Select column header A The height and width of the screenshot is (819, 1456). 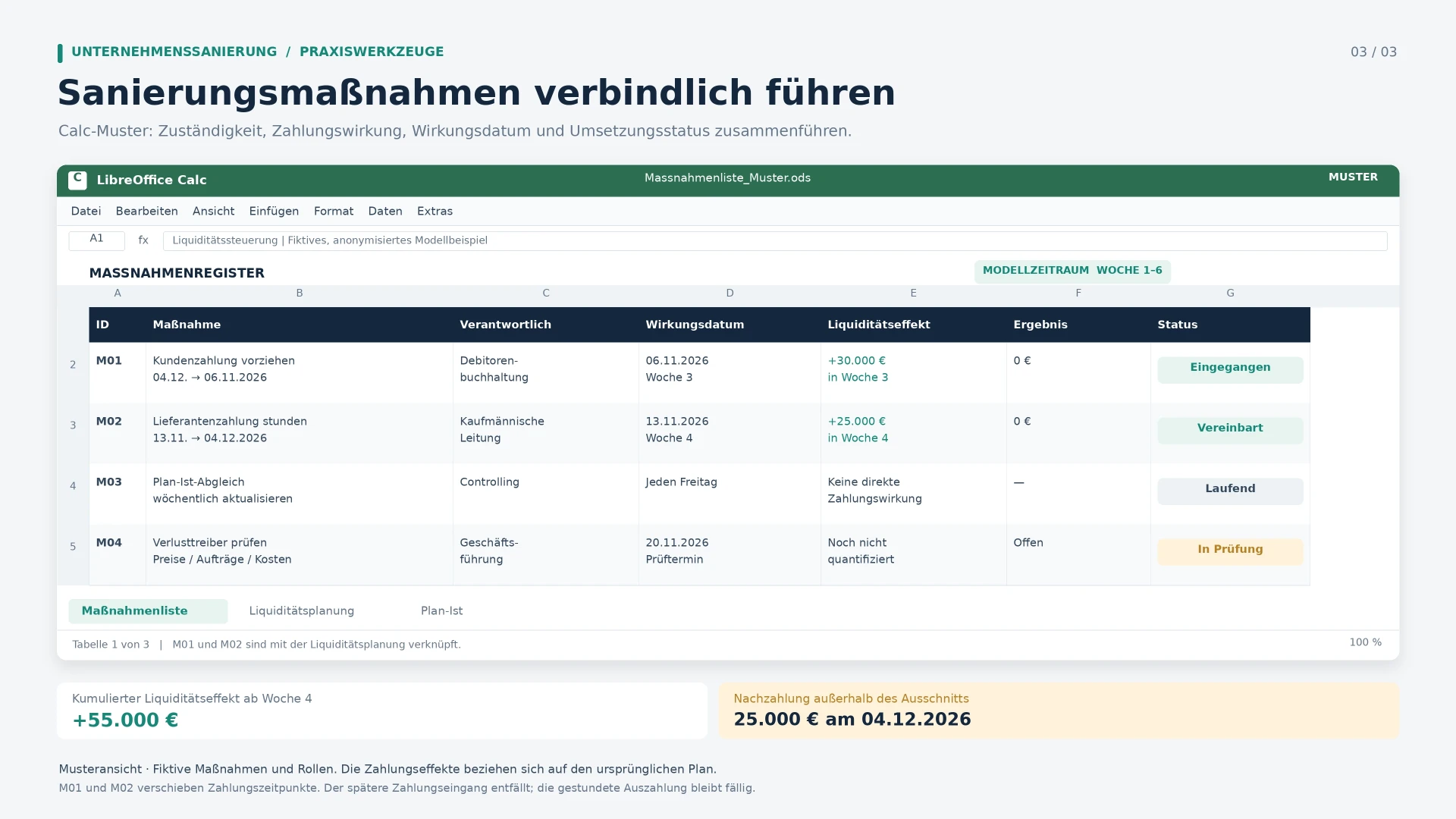pyautogui.click(x=118, y=293)
